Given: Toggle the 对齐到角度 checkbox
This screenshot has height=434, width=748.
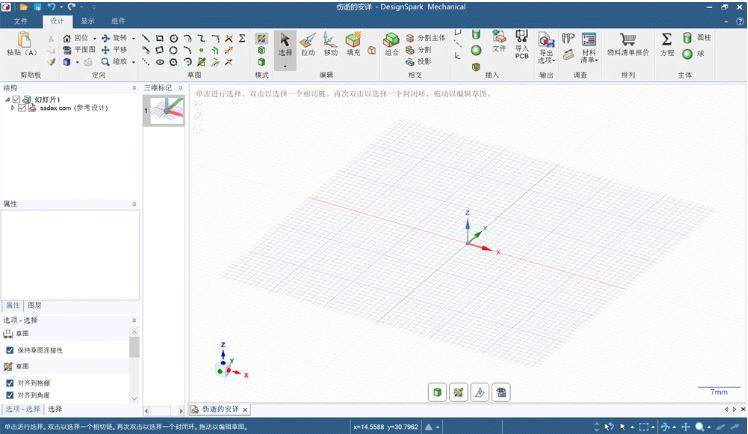Looking at the screenshot, I should coord(10,395).
